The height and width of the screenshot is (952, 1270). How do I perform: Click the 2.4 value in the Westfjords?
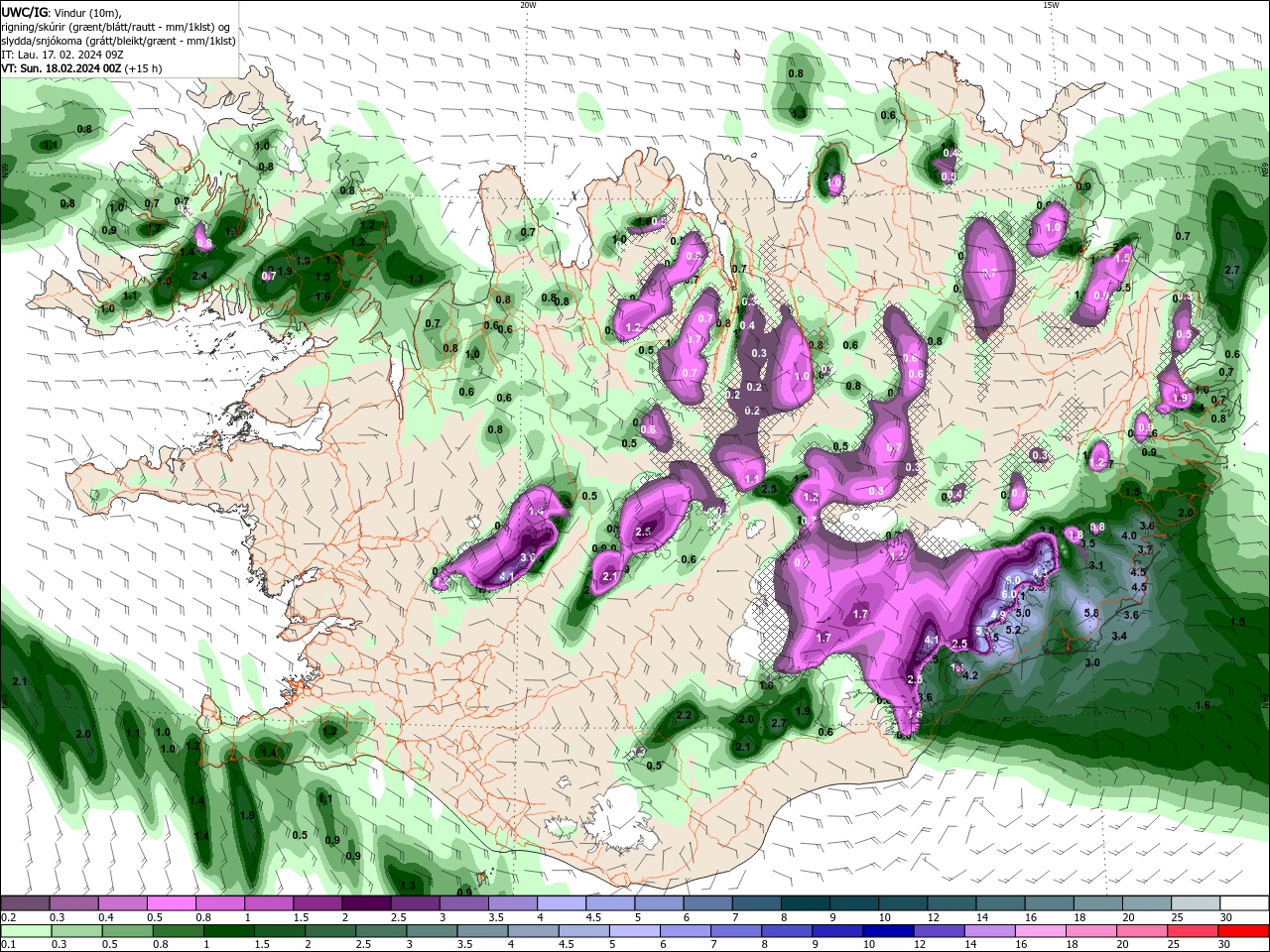198,276
